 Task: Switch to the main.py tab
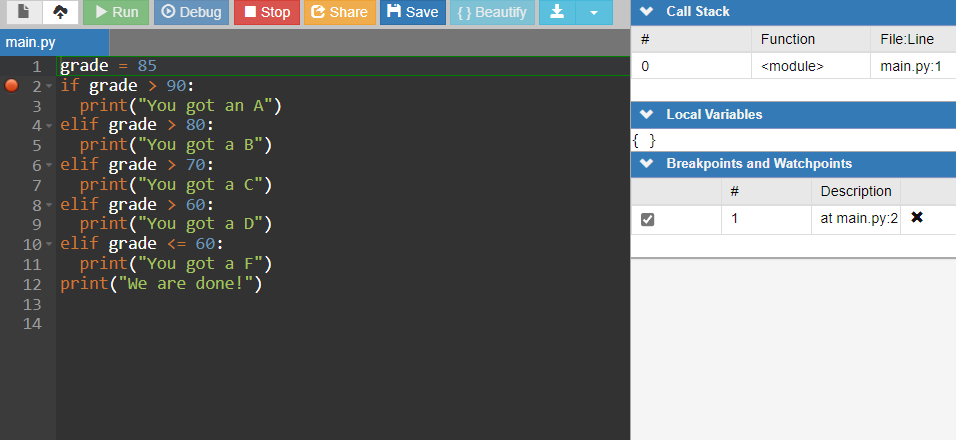pos(31,43)
